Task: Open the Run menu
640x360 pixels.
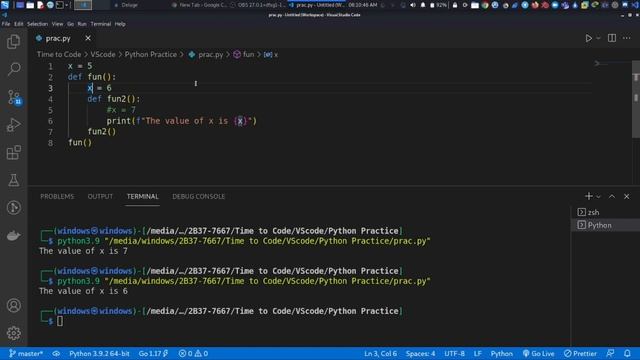Action: pyautogui.click(x=82, y=24)
